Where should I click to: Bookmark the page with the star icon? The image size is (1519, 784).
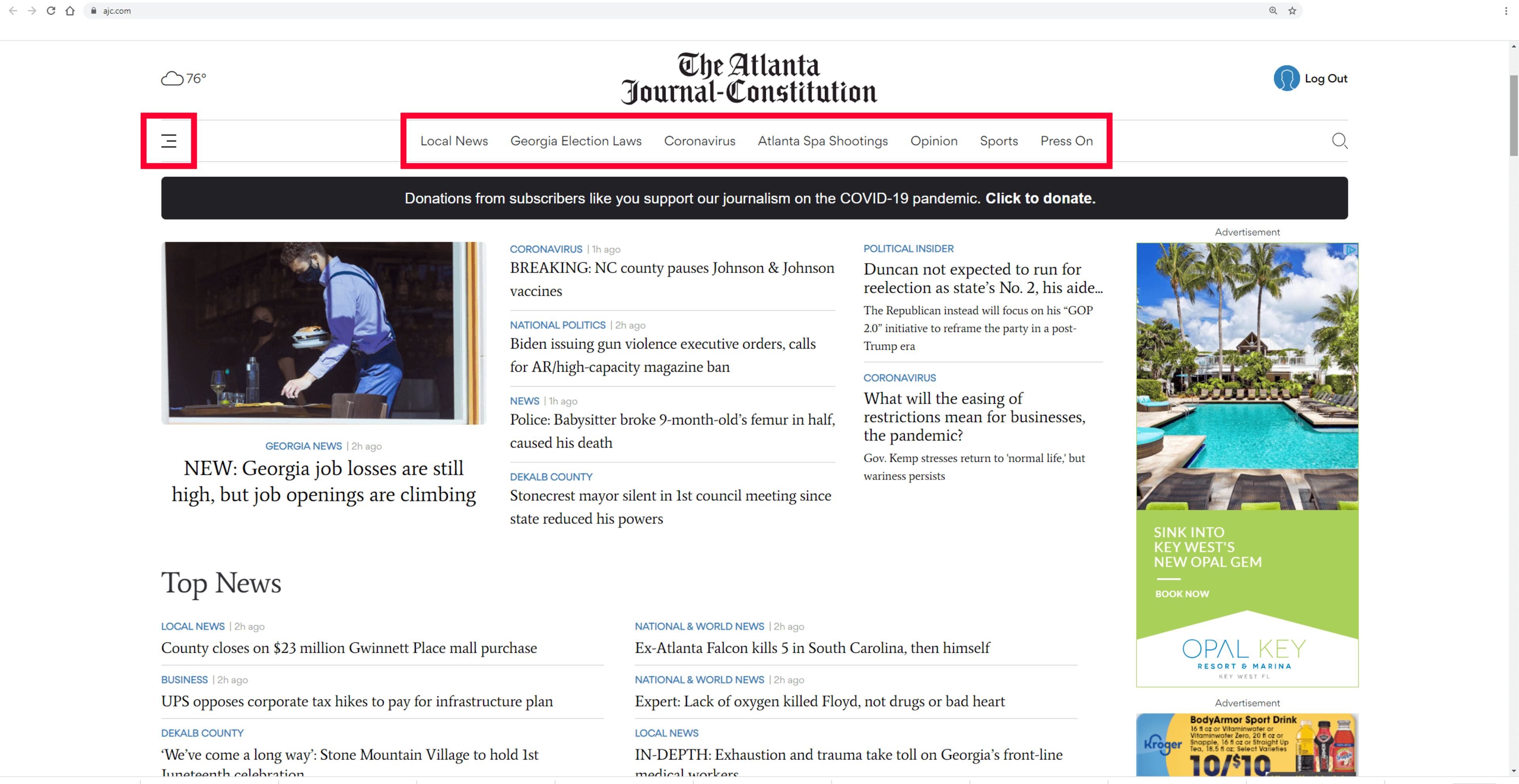tap(1291, 11)
